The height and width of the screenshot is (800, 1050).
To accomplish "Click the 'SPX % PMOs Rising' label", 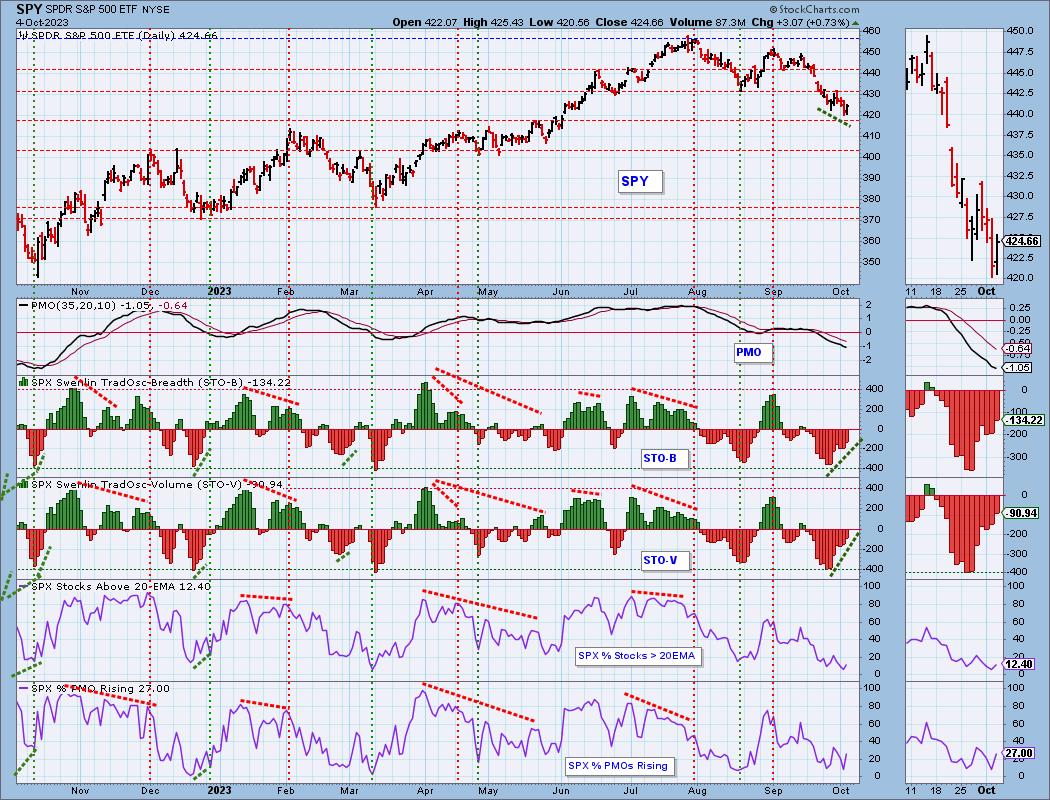I will point(618,766).
